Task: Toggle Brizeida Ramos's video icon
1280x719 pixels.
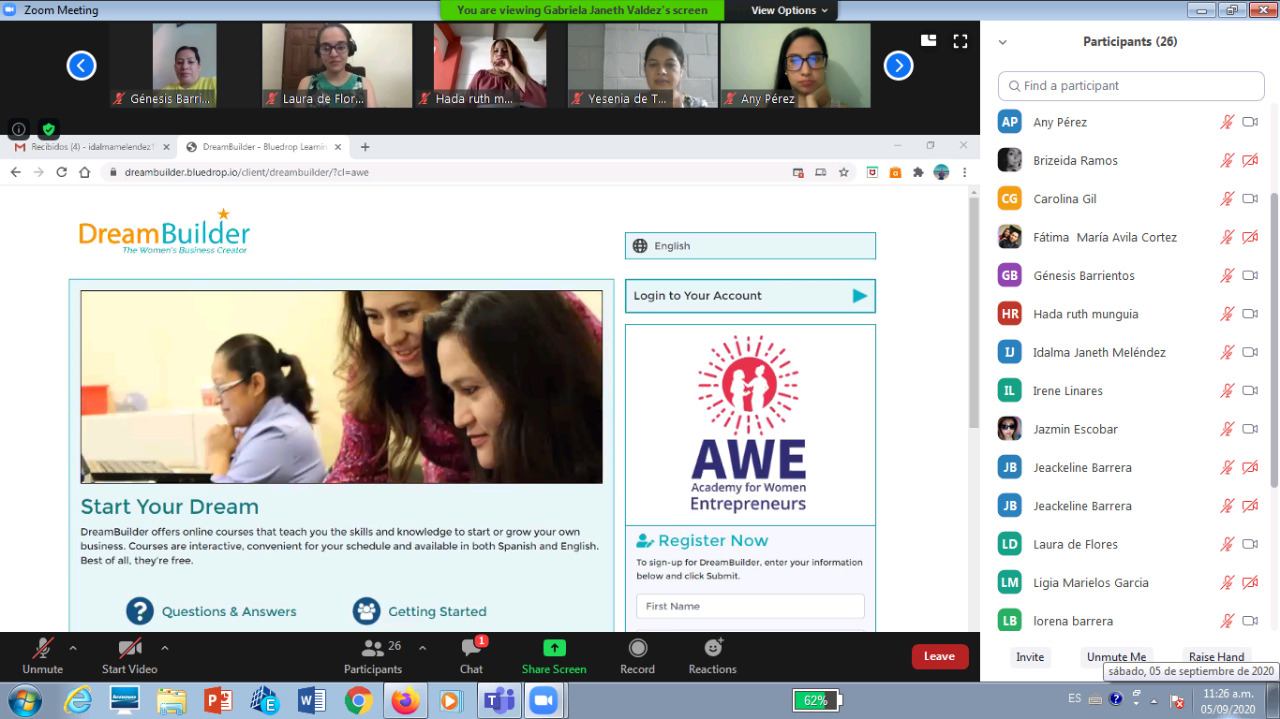Action: click(1250, 160)
